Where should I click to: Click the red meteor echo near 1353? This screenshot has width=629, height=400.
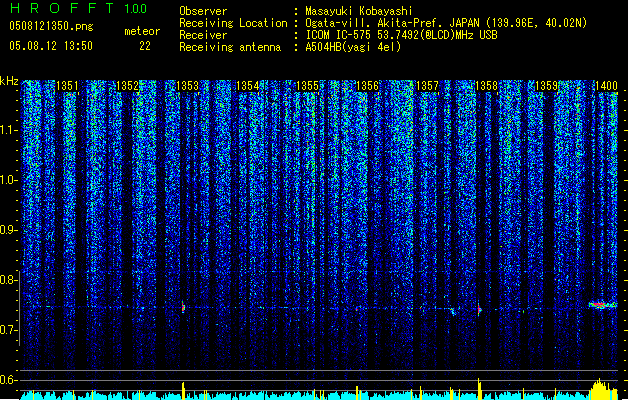183,307
